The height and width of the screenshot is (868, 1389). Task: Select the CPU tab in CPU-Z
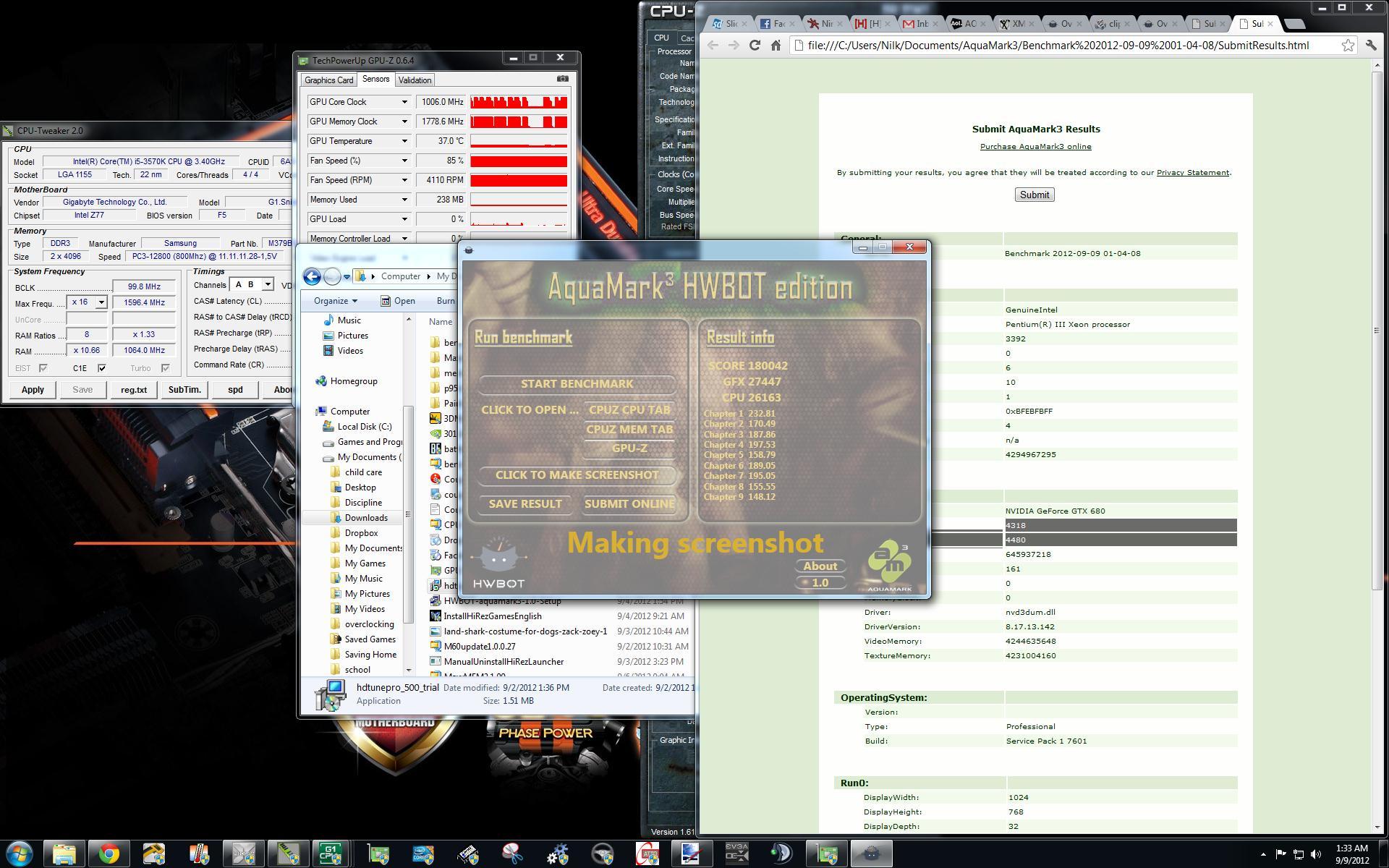coord(661,38)
